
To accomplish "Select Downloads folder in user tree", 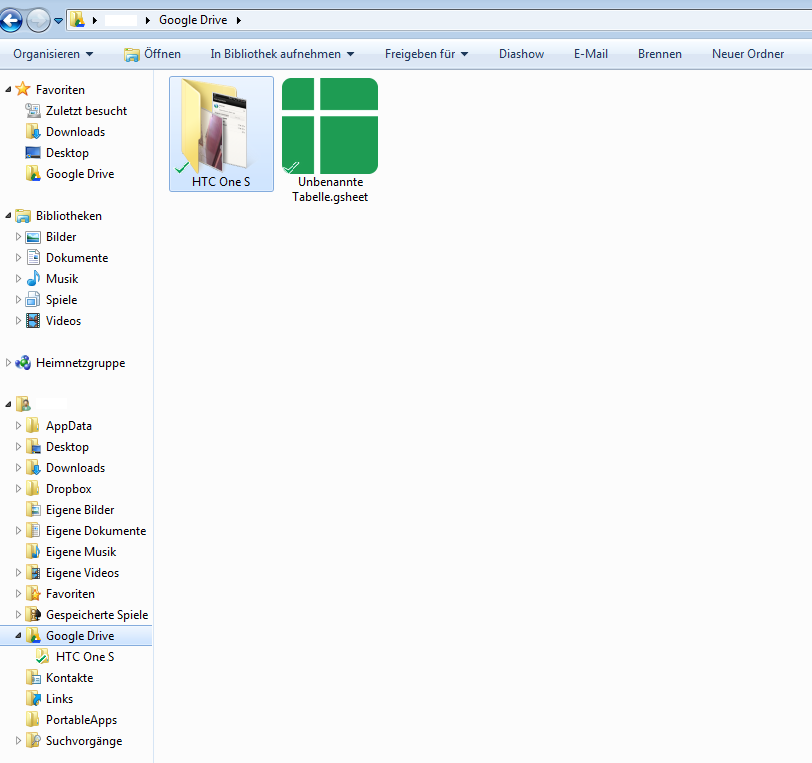I will pyautogui.click(x=76, y=468).
